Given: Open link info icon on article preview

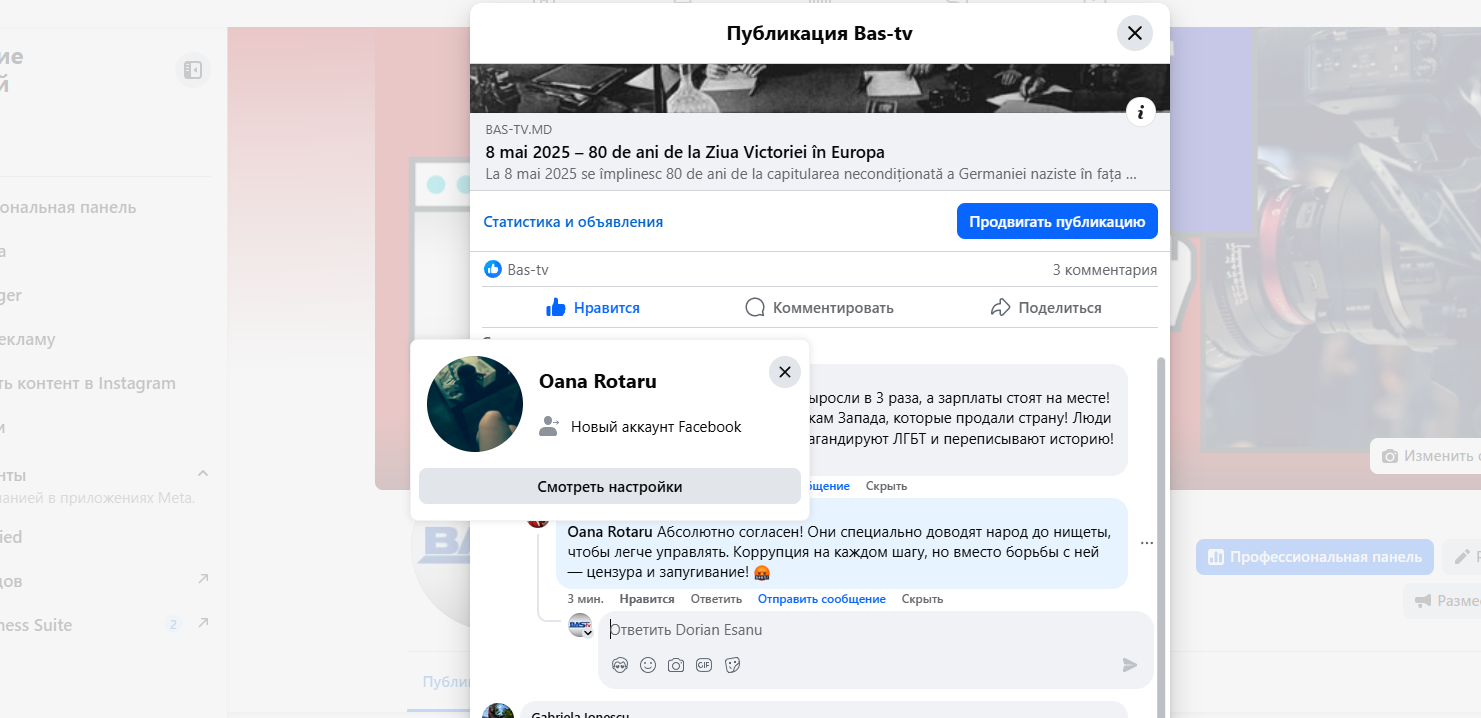Looking at the screenshot, I should pyautogui.click(x=1141, y=112).
